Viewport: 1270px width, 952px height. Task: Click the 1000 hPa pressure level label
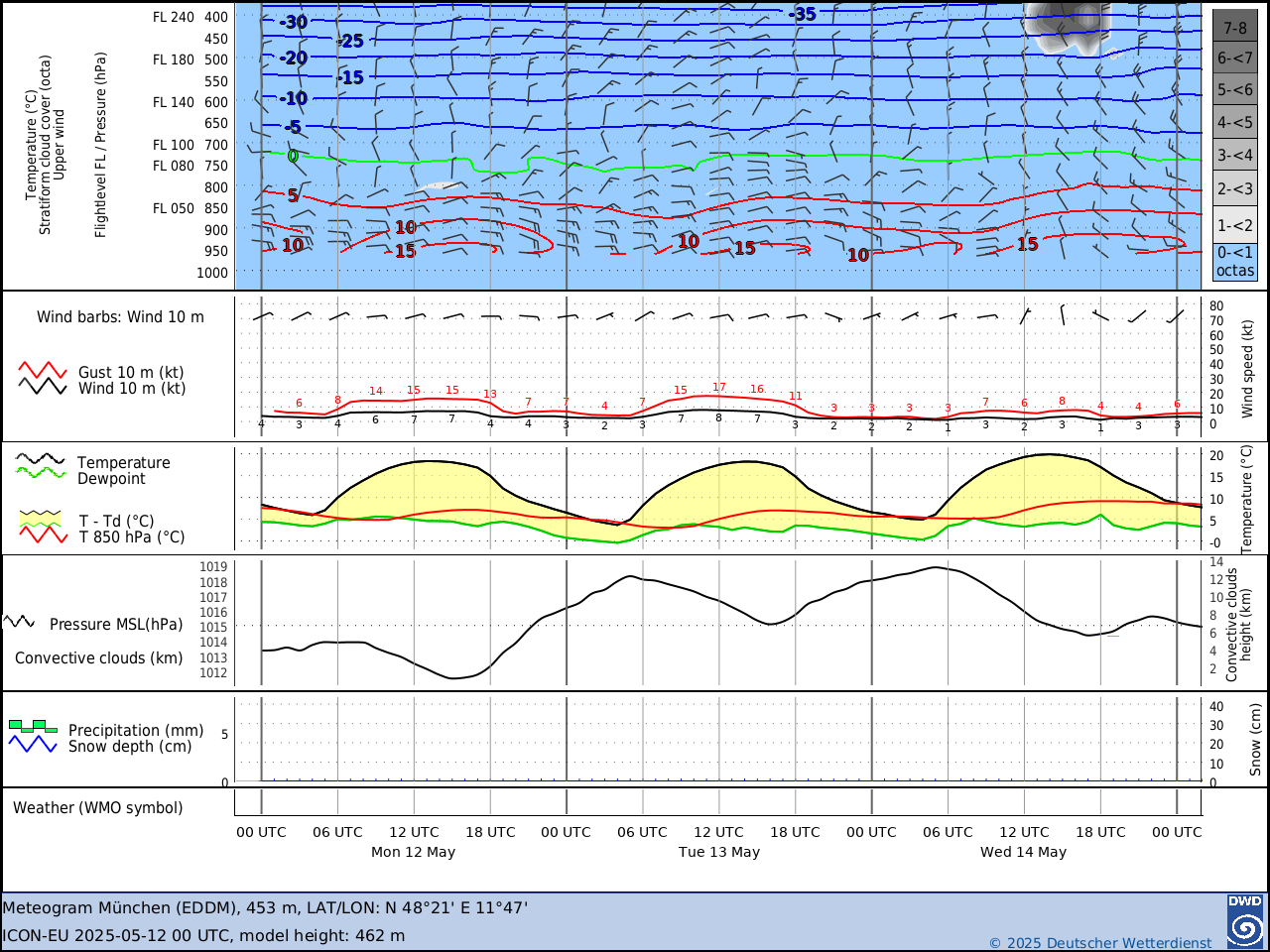point(211,273)
